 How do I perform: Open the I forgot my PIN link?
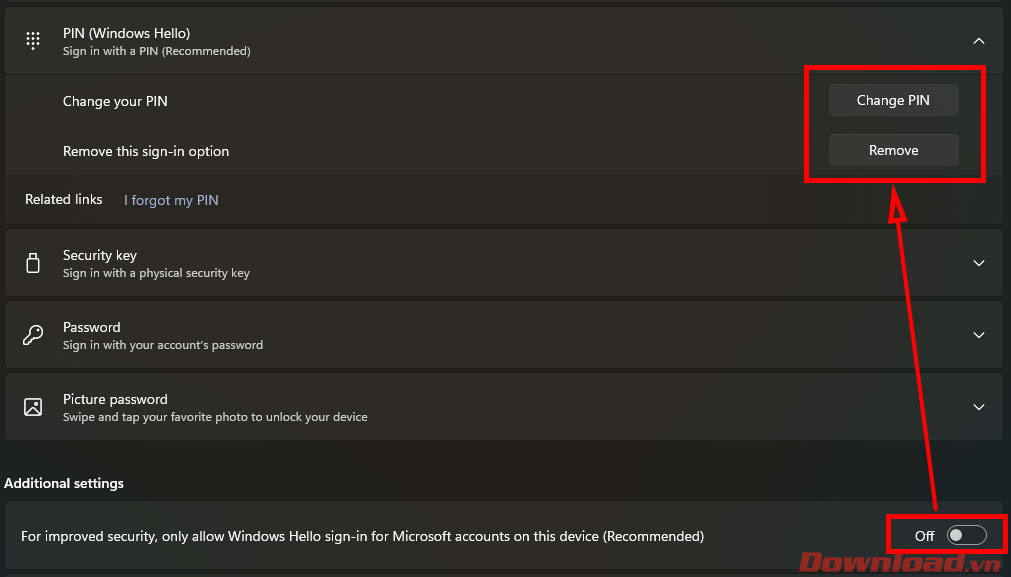(x=171, y=200)
